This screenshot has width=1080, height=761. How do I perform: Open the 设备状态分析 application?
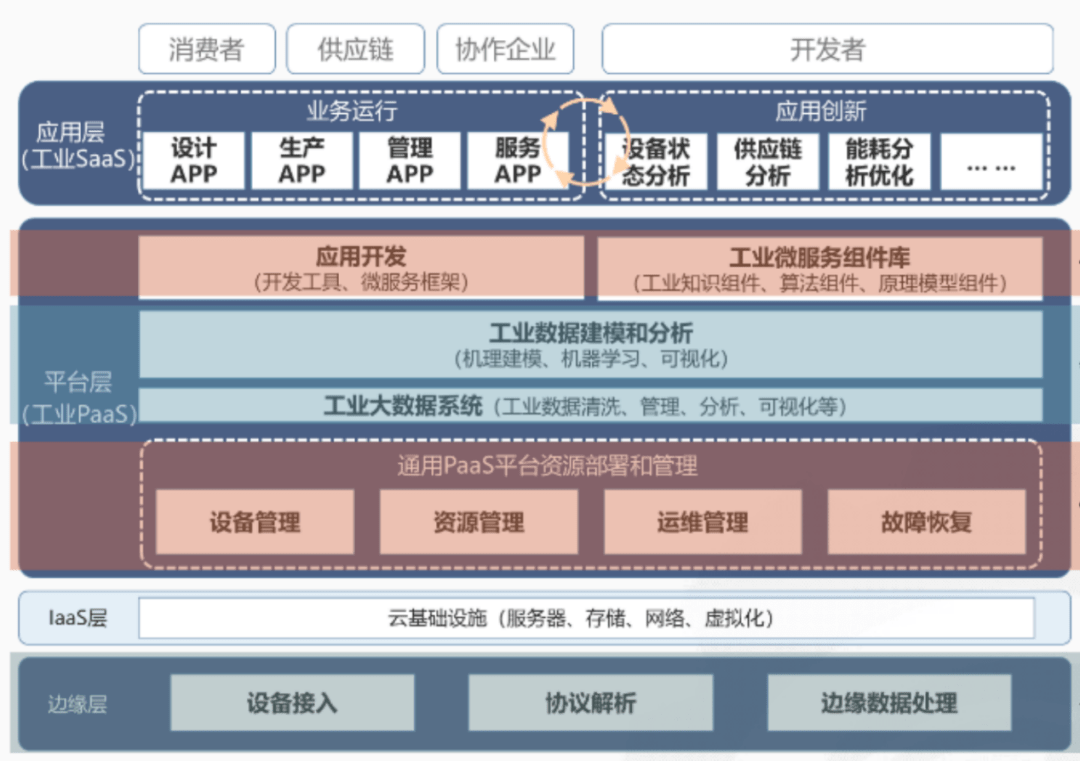[x=656, y=161]
